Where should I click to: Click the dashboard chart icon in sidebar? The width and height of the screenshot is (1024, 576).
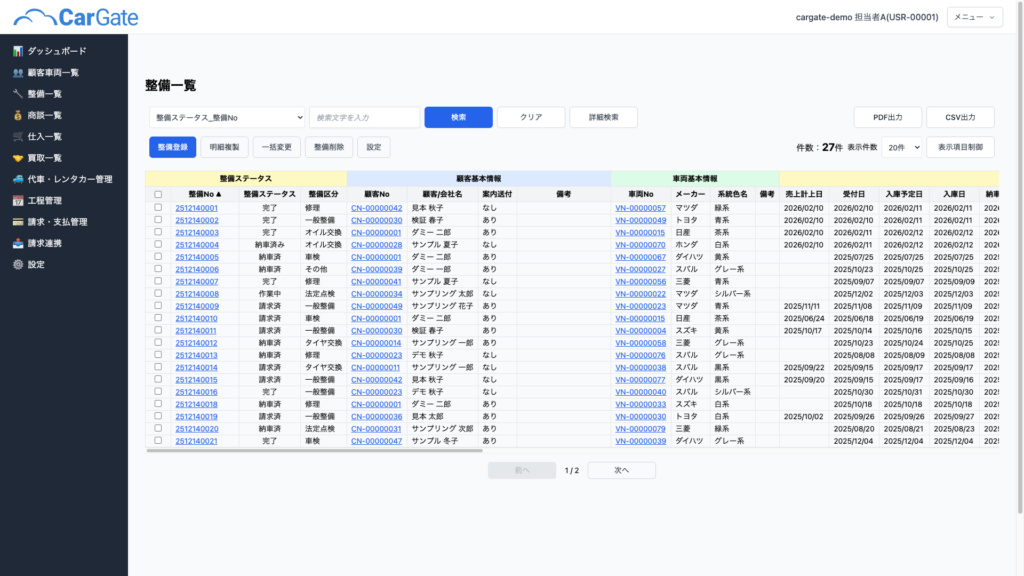click(x=18, y=51)
